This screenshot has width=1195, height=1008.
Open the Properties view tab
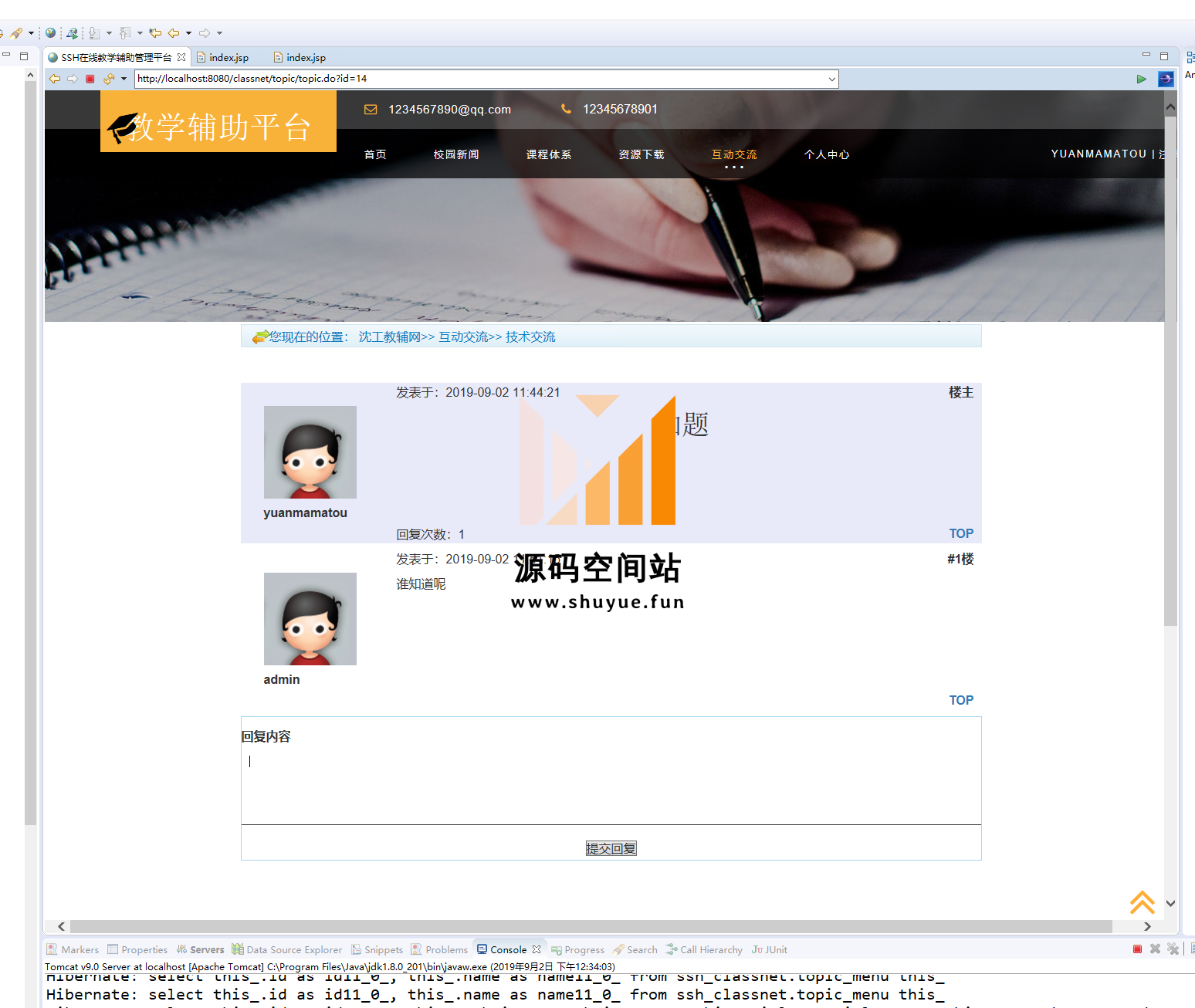tap(137, 949)
